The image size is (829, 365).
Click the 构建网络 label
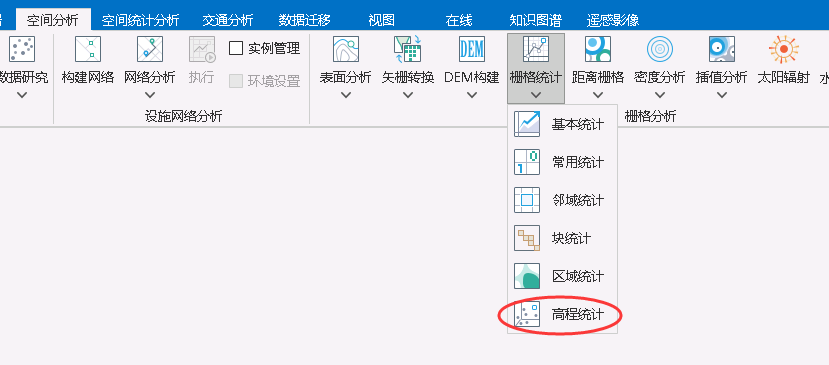(x=88, y=77)
